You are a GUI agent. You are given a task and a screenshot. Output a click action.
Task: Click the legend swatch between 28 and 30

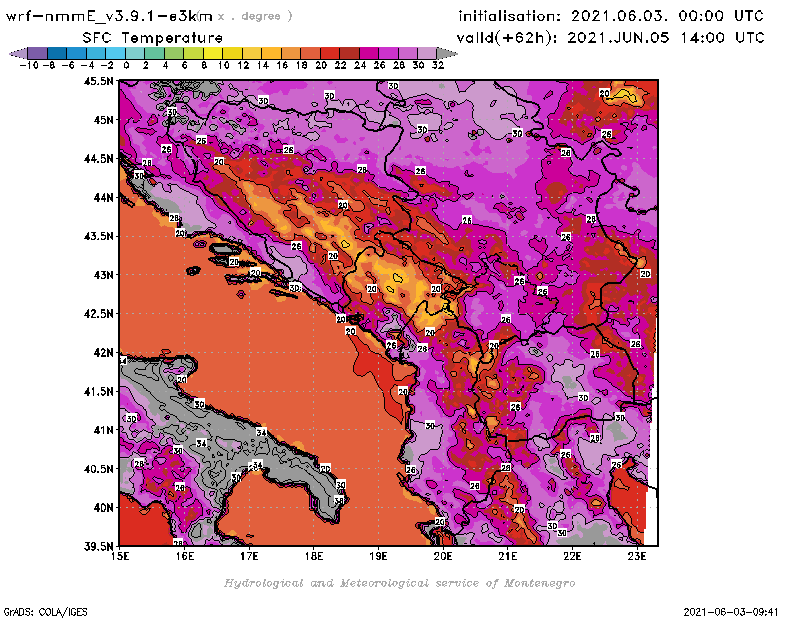(x=407, y=53)
